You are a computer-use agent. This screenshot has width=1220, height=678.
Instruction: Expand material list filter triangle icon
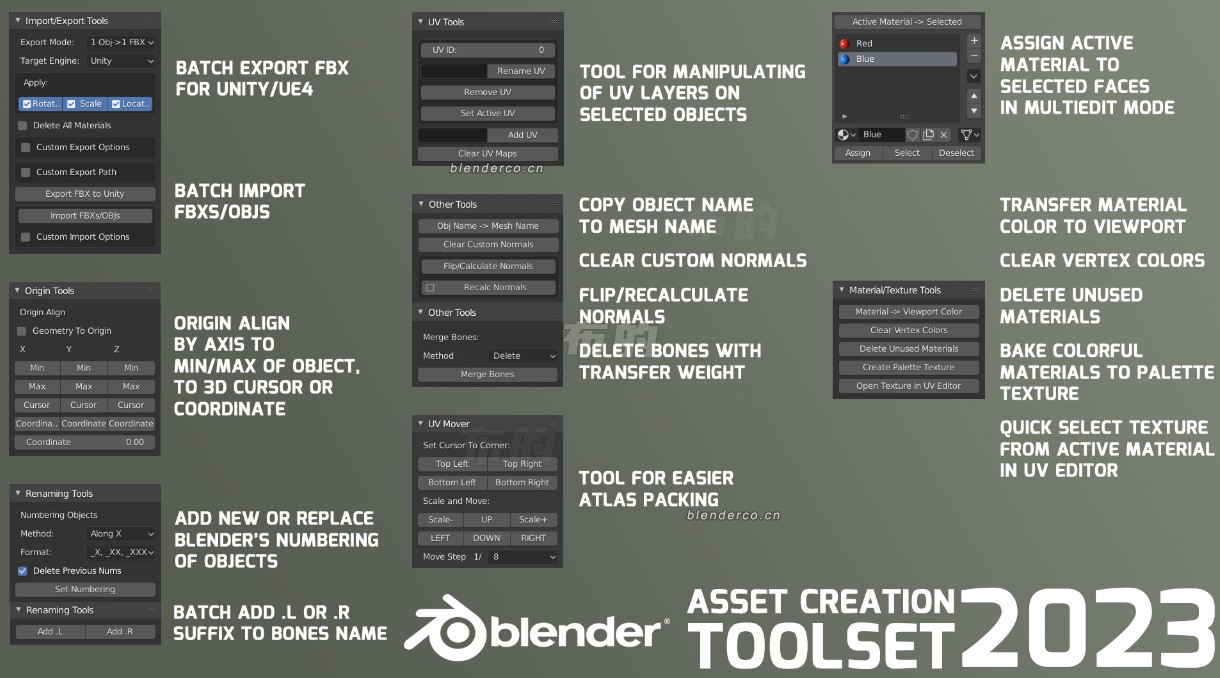click(845, 116)
